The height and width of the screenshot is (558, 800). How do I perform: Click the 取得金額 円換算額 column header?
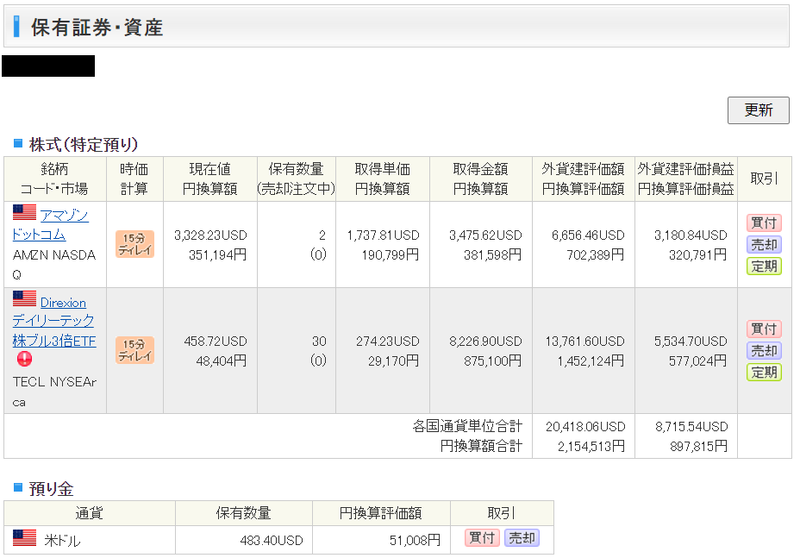click(481, 179)
